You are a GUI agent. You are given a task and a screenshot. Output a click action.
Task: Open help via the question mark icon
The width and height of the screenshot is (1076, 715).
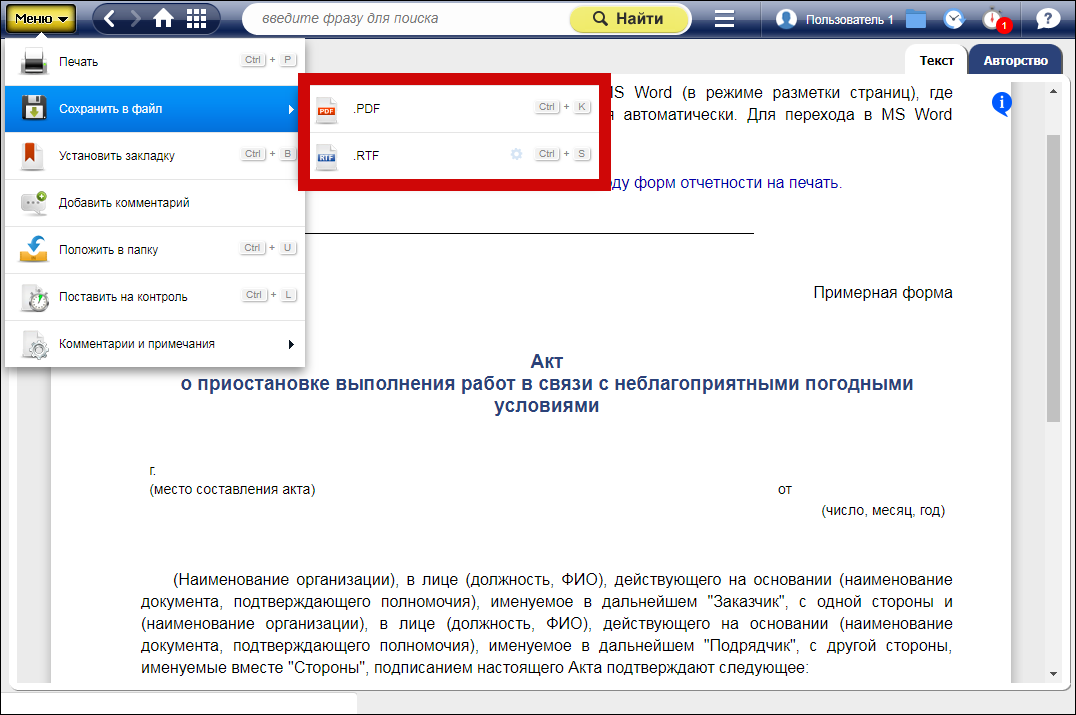(x=1048, y=19)
